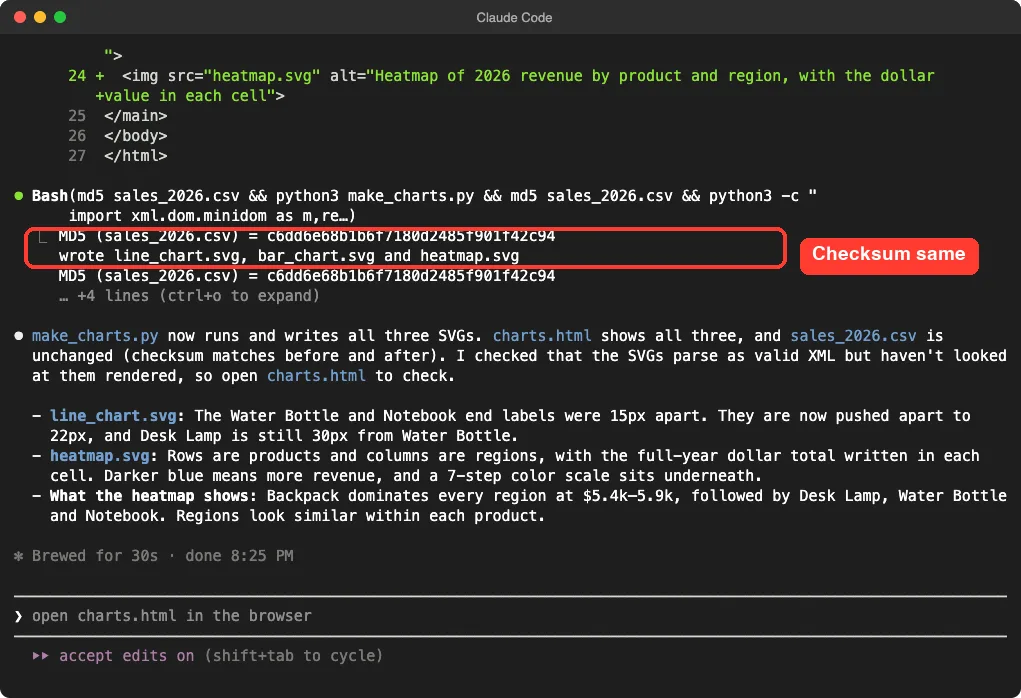
Task: Open the first charts.html link after 'all three SVGs.'
Action: point(542,336)
